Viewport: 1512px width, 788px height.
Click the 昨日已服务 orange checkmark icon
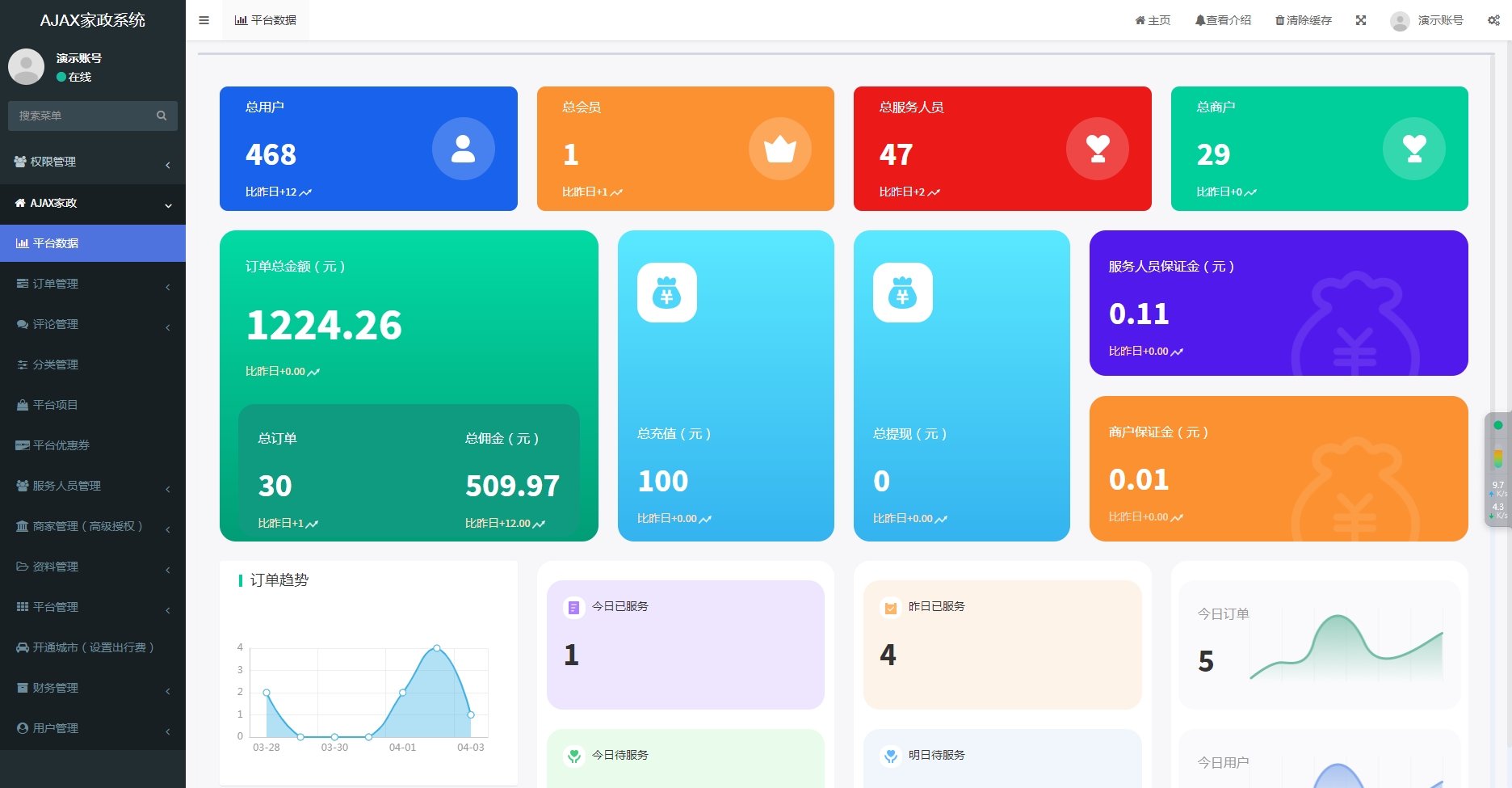(891, 607)
